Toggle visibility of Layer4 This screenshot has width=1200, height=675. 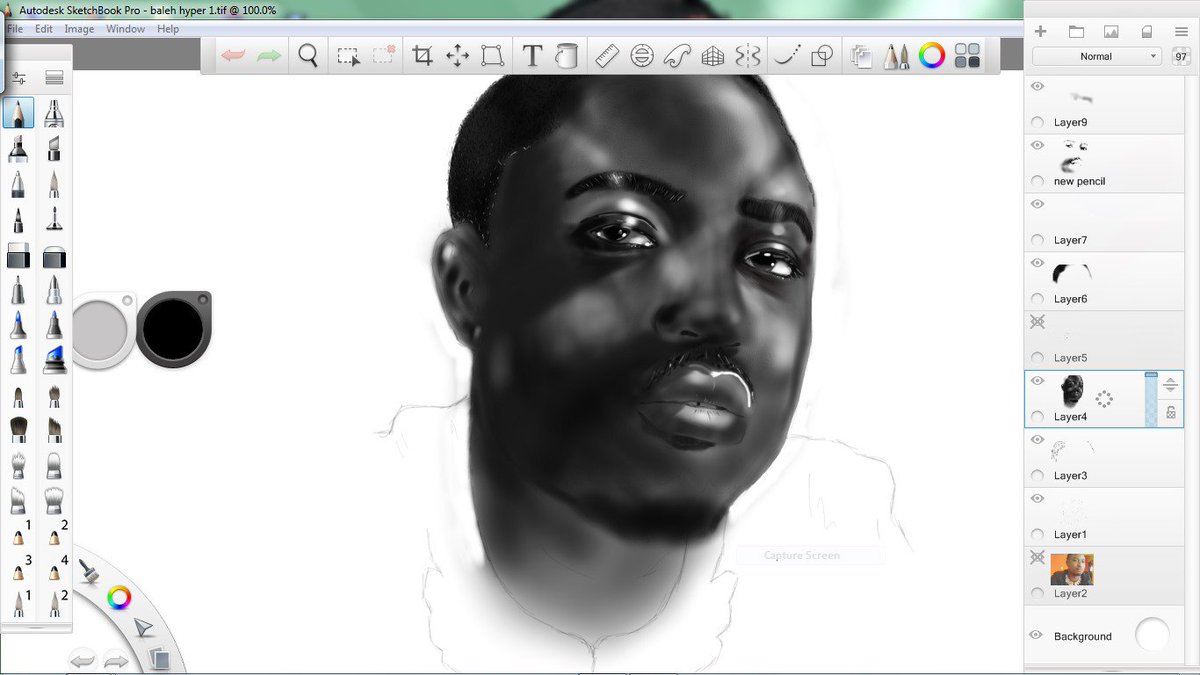click(1037, 381)
